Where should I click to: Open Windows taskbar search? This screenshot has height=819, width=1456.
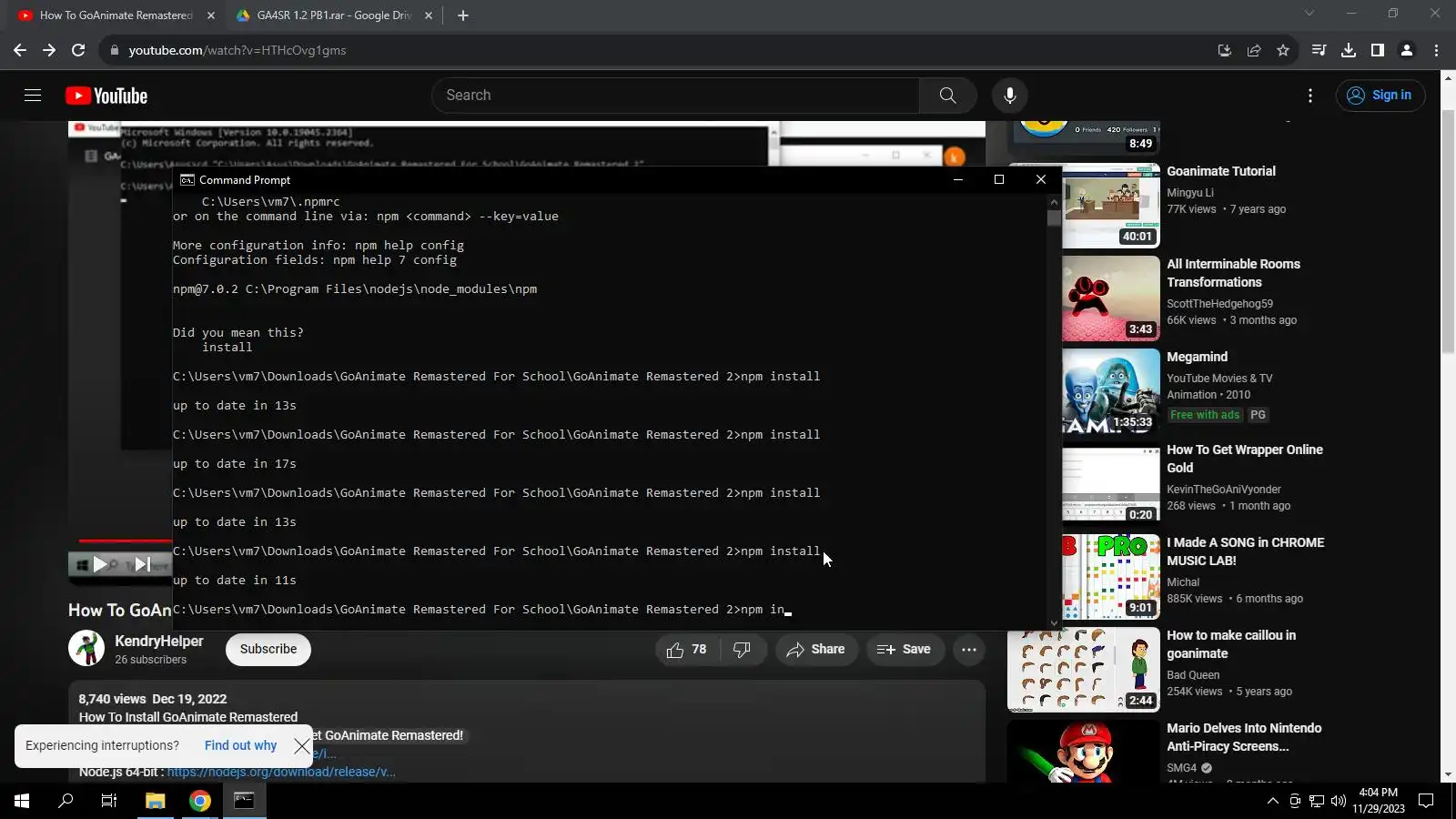[66, 801]
